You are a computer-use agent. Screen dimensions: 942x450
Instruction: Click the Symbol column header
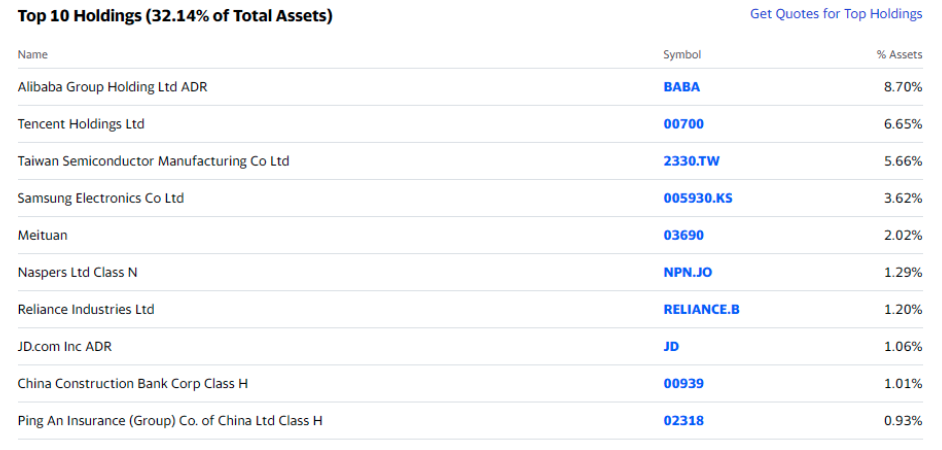coord(682,55)
